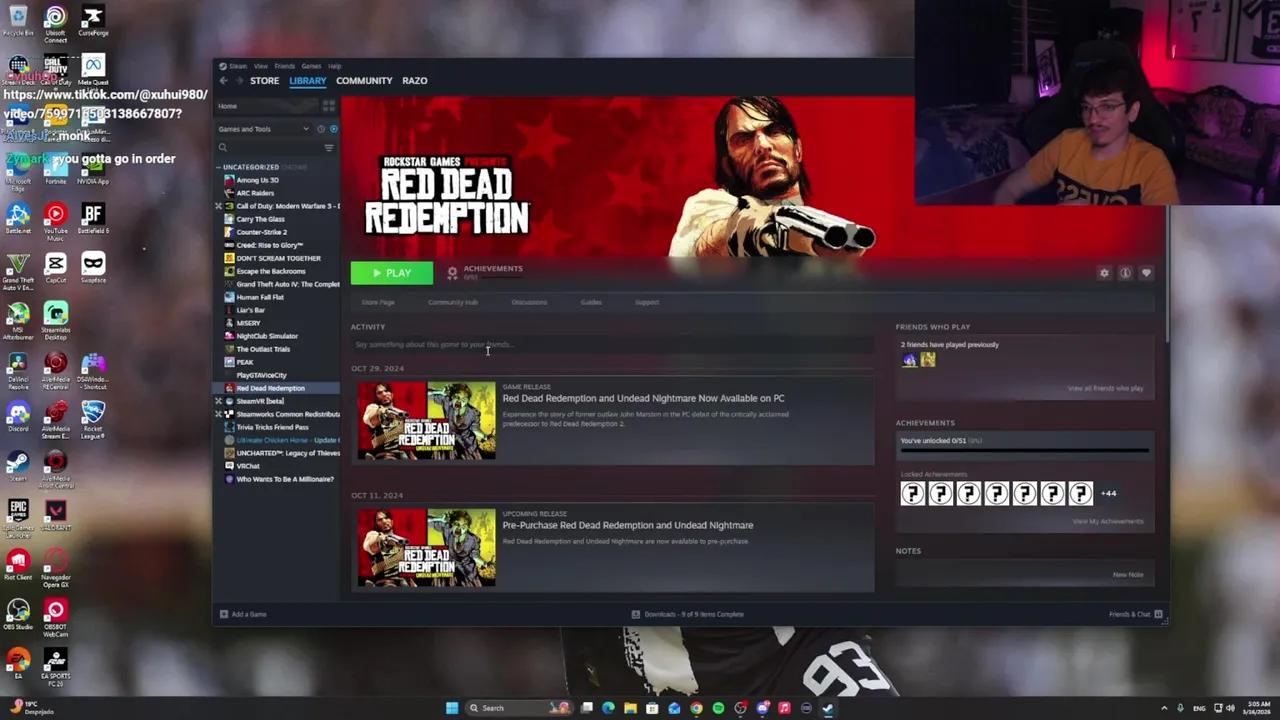Open the Discussions link
The image size is (1280, 720).
(529, 302)
